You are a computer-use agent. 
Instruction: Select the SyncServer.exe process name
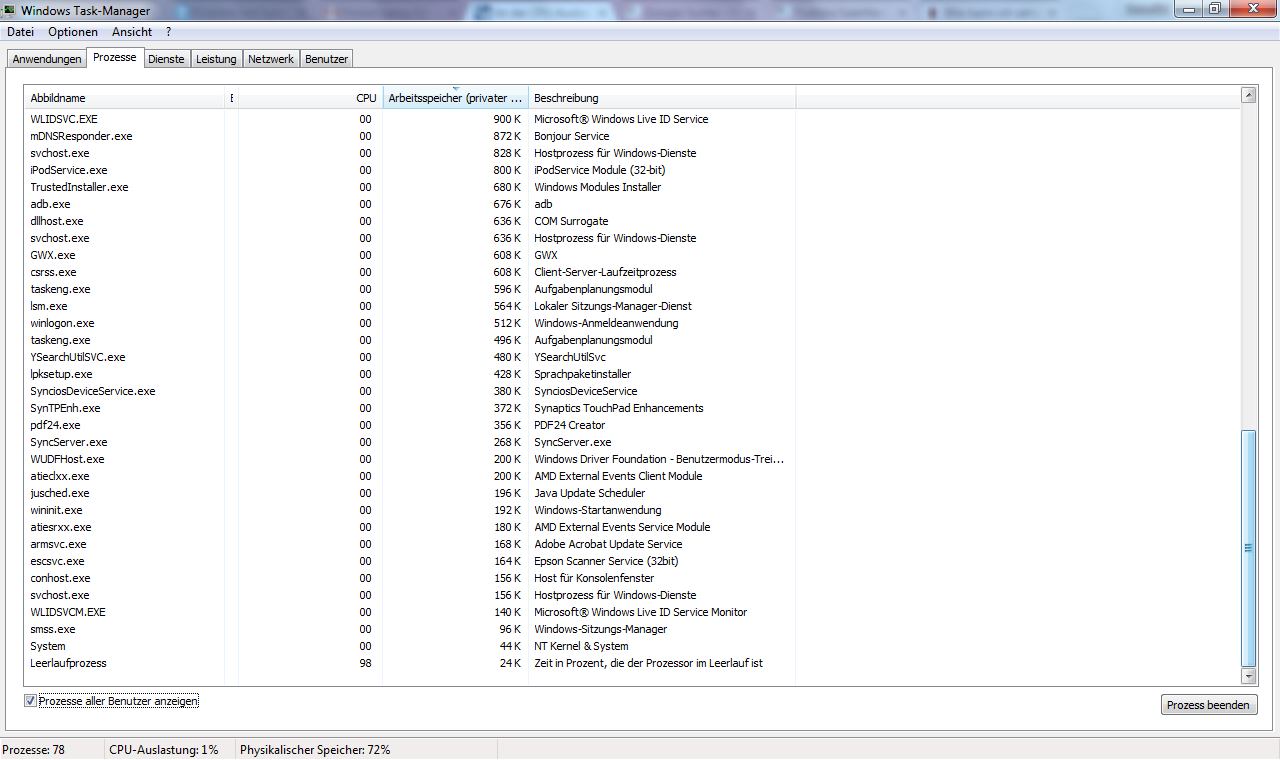pyautogui.click(x=69, y=442)
